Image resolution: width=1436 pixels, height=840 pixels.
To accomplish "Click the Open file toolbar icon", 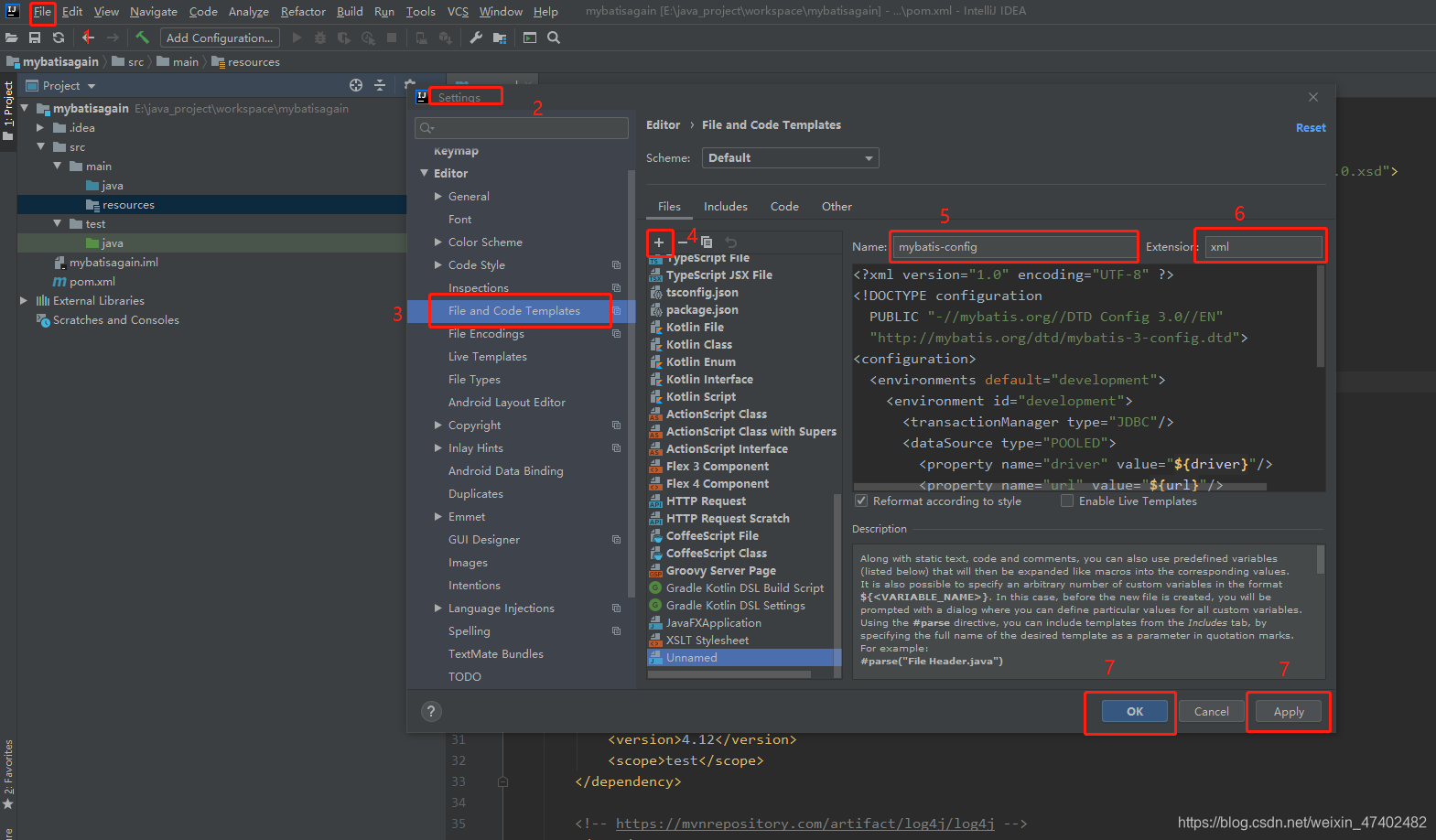I will click(11, 38).
